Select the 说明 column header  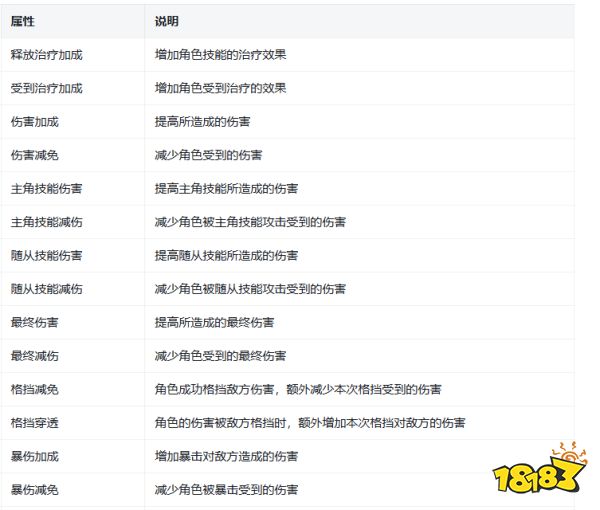(166, 21)
